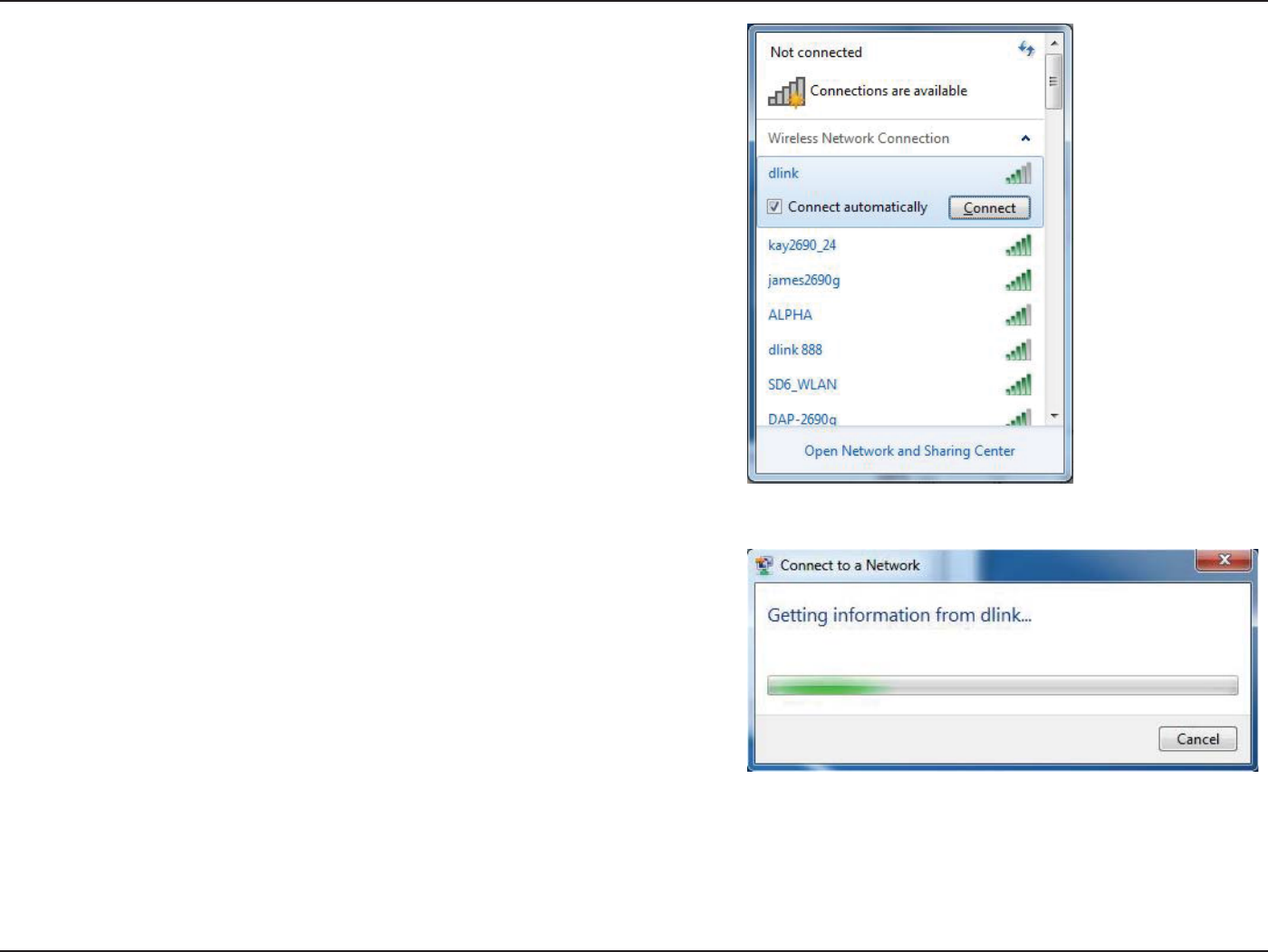Collapse the Wireless Network Connection section
The height and width of the screenshot is (952, 1268).
(1025, 139)
